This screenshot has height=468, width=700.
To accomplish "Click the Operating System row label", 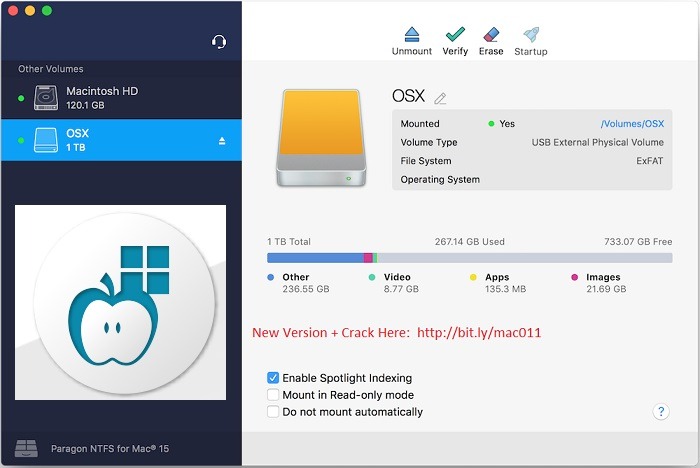I will (440, 180).
